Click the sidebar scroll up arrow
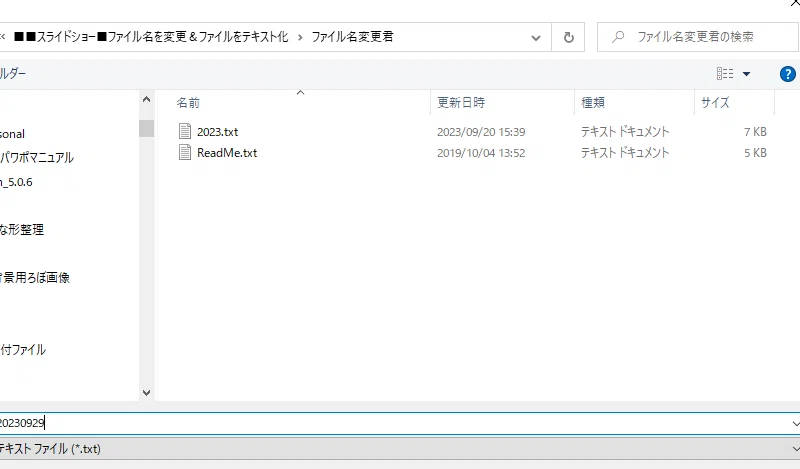800x469 pixels. click(146, 100)
